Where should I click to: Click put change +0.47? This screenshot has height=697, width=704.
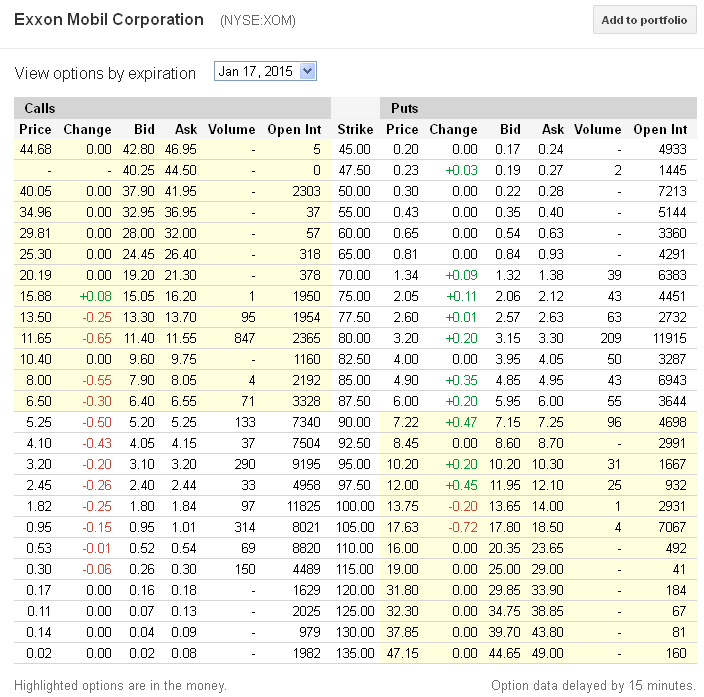[x=461, y=422]
